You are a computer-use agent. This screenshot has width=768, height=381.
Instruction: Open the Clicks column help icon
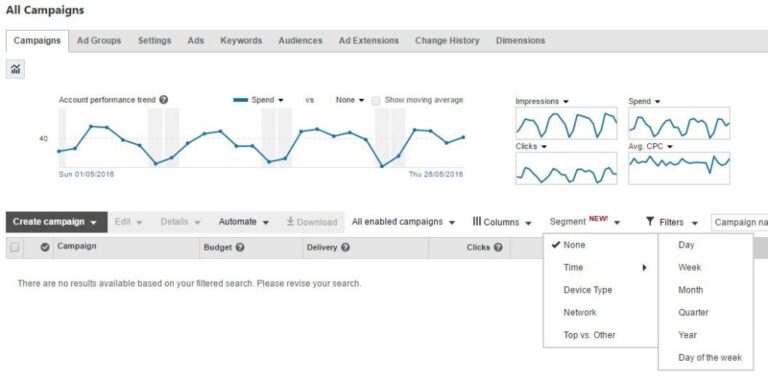pos(498,248)
